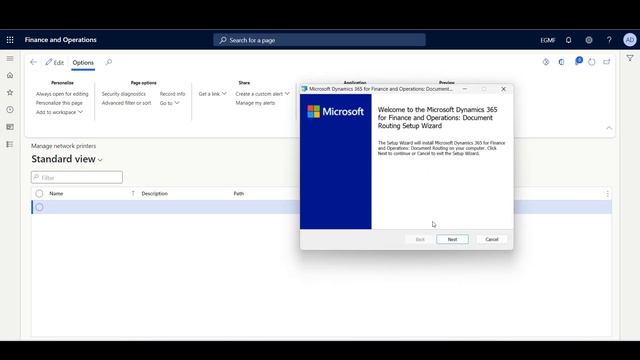This screenshot has height=360, width=640.
Task: Click the Description column header
Action: pyautogui.click(x=155, y=194)
